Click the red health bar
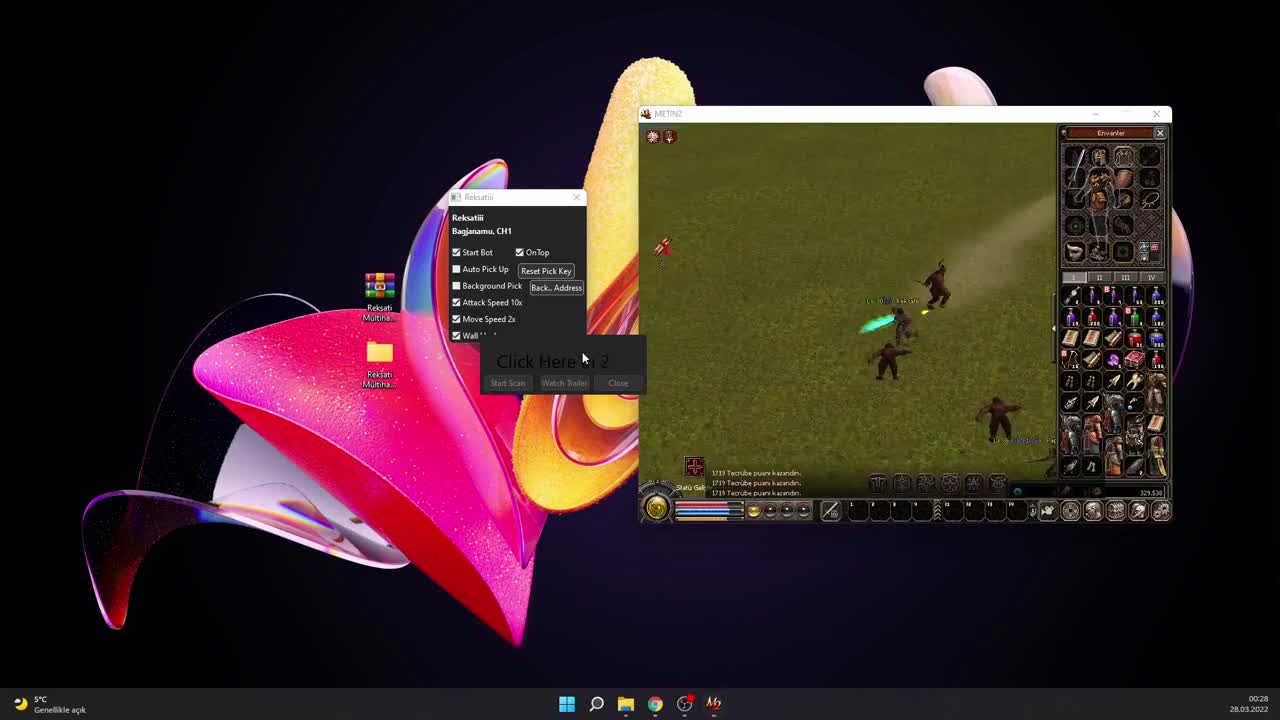 tap(708, 504)
